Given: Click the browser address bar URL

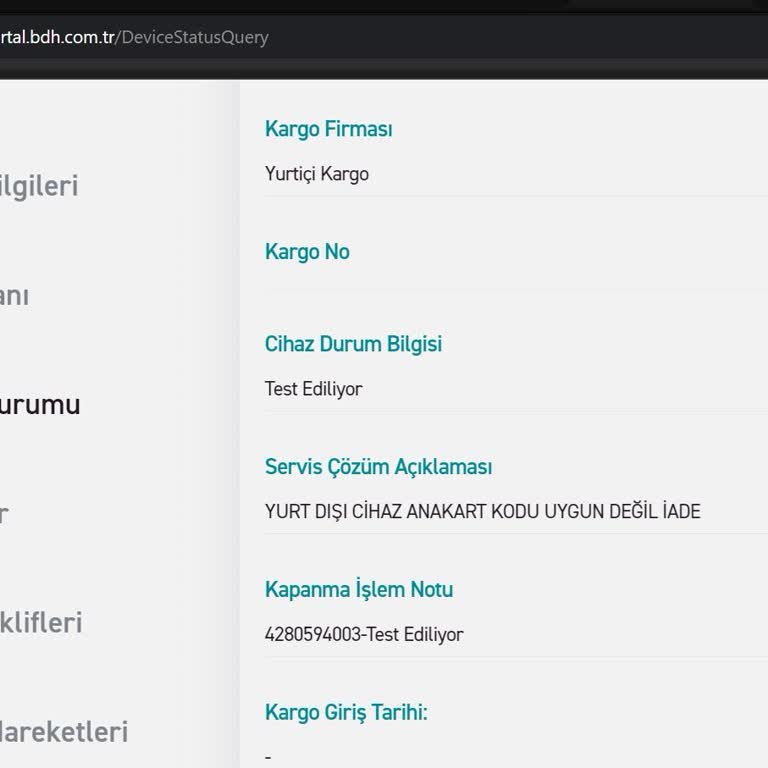Looking at the screenshot, I should tap(134, 37).
